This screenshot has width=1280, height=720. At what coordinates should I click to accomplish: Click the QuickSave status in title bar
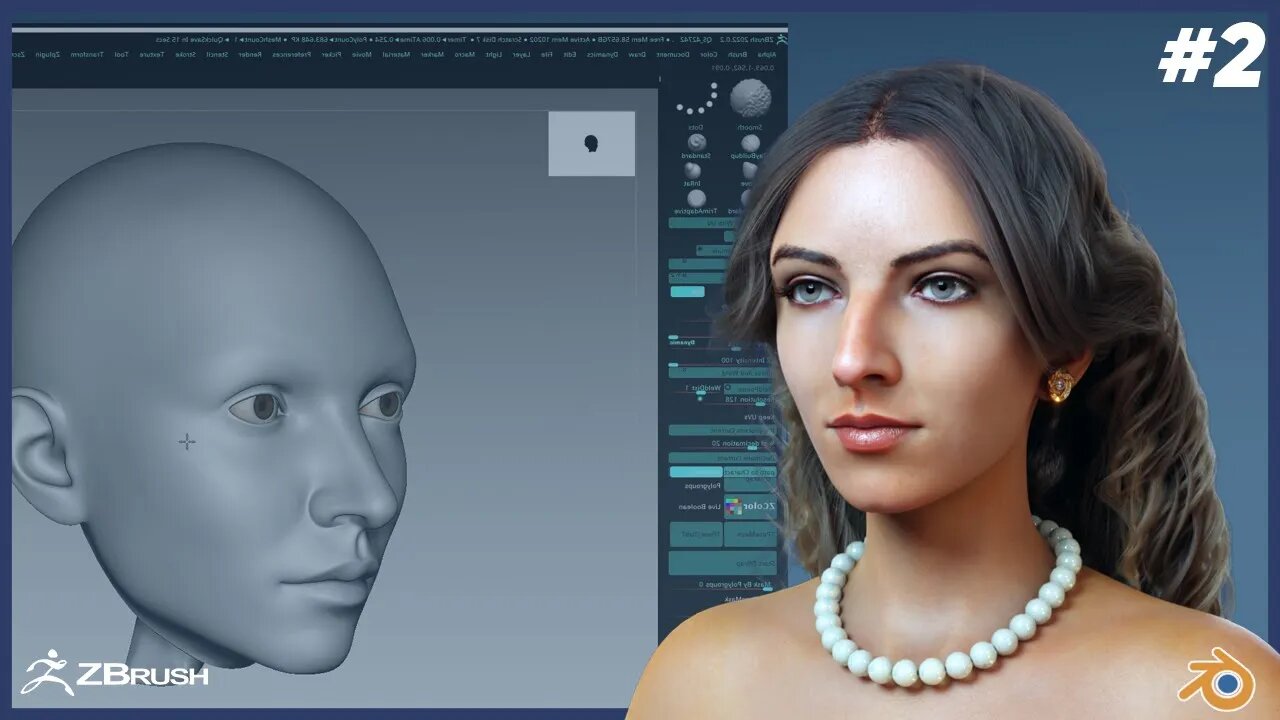pos(190,39)
